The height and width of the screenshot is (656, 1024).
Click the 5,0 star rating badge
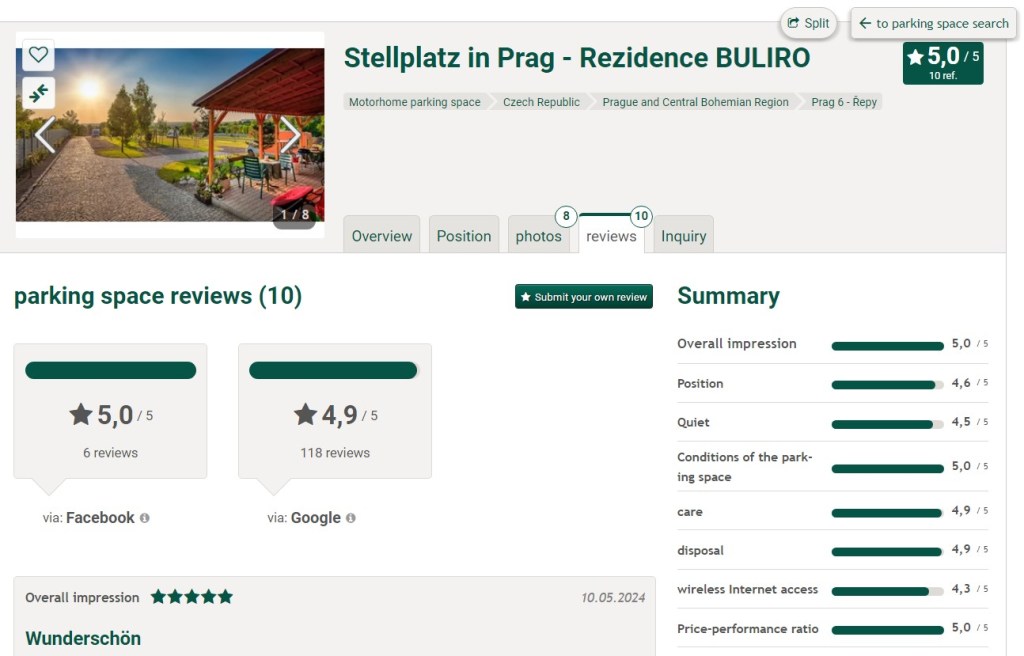(x=942, y=62)
